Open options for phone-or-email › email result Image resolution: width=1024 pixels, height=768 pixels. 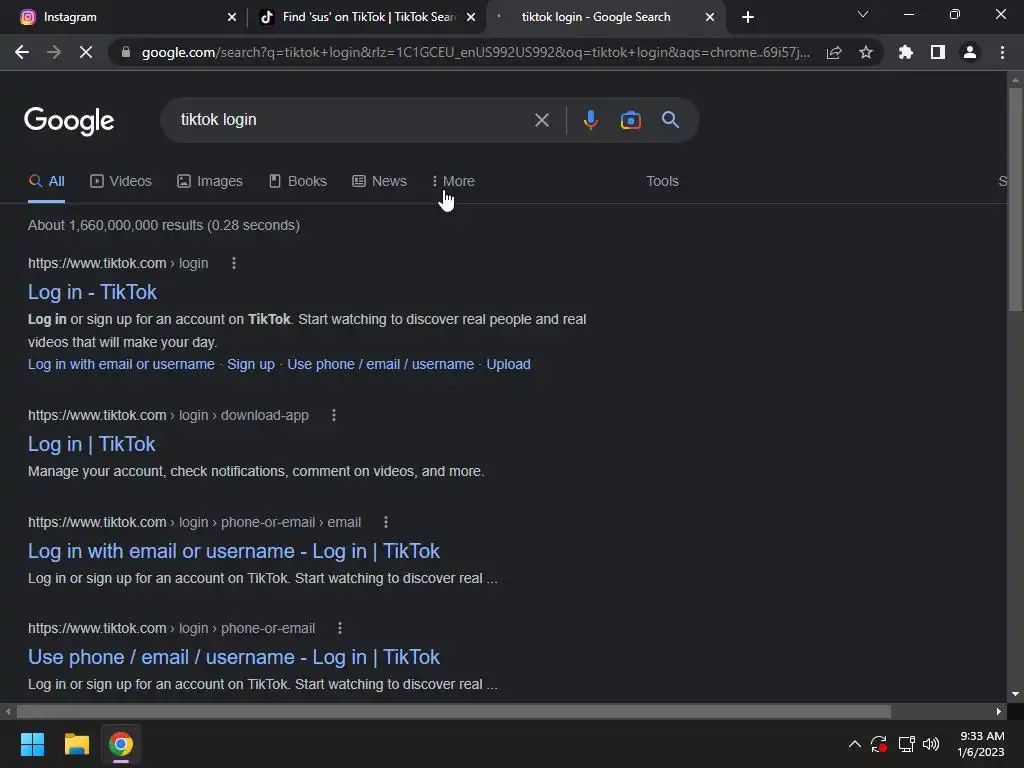tap(386, 522)
